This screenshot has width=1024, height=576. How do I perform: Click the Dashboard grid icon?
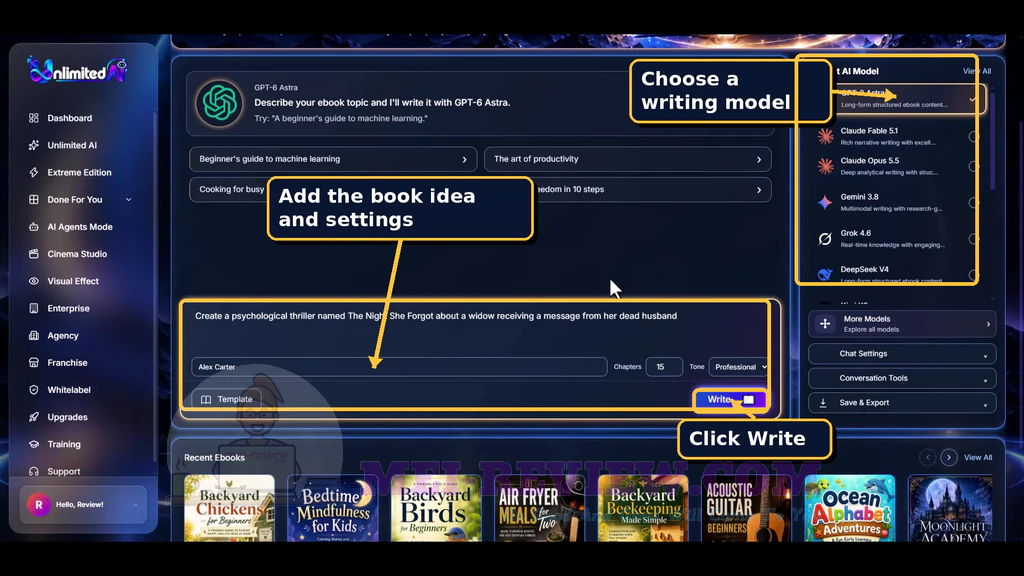point(34,118)
